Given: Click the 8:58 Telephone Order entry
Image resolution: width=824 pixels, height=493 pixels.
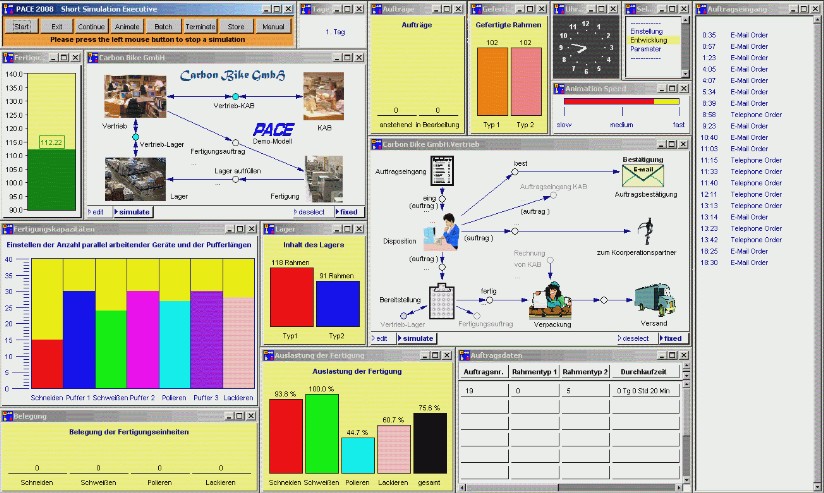Looking at the screenshot, I should pos(742,115).
